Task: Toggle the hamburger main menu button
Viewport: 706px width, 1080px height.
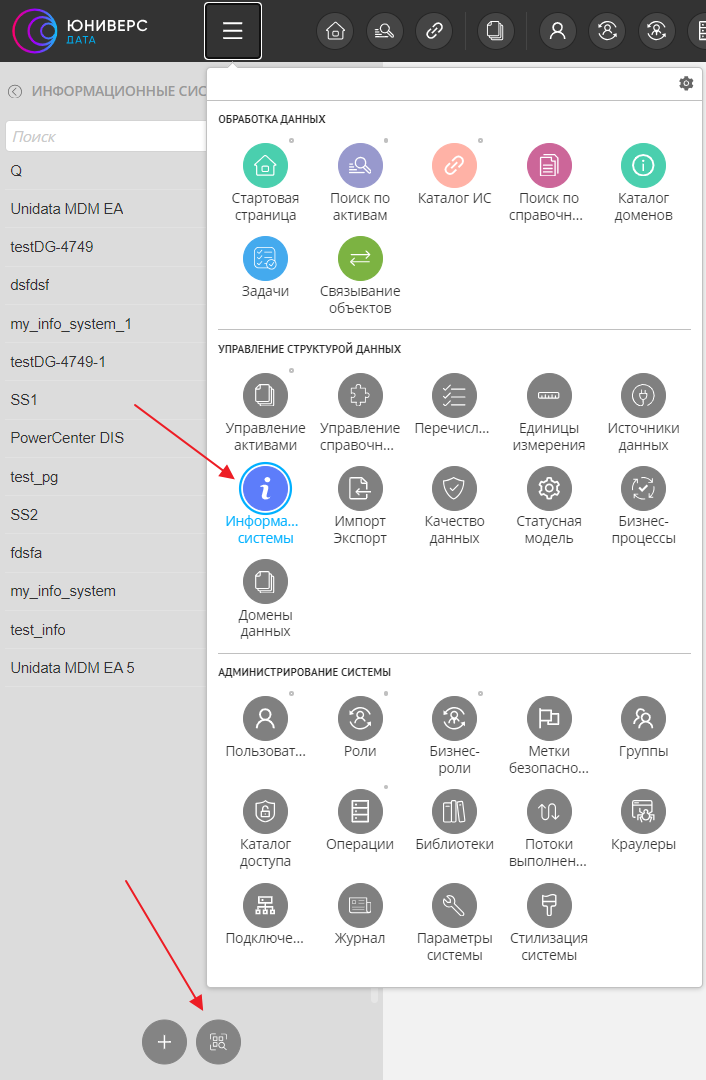Action: tap(233, 31)
